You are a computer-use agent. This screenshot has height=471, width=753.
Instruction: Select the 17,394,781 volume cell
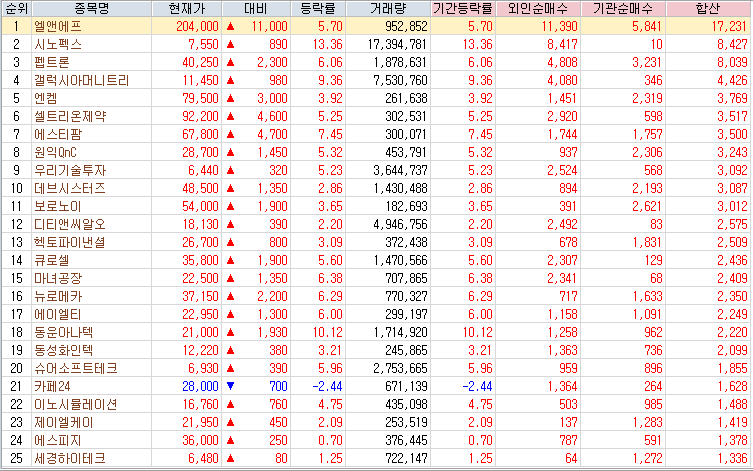[x=398, y=45]
